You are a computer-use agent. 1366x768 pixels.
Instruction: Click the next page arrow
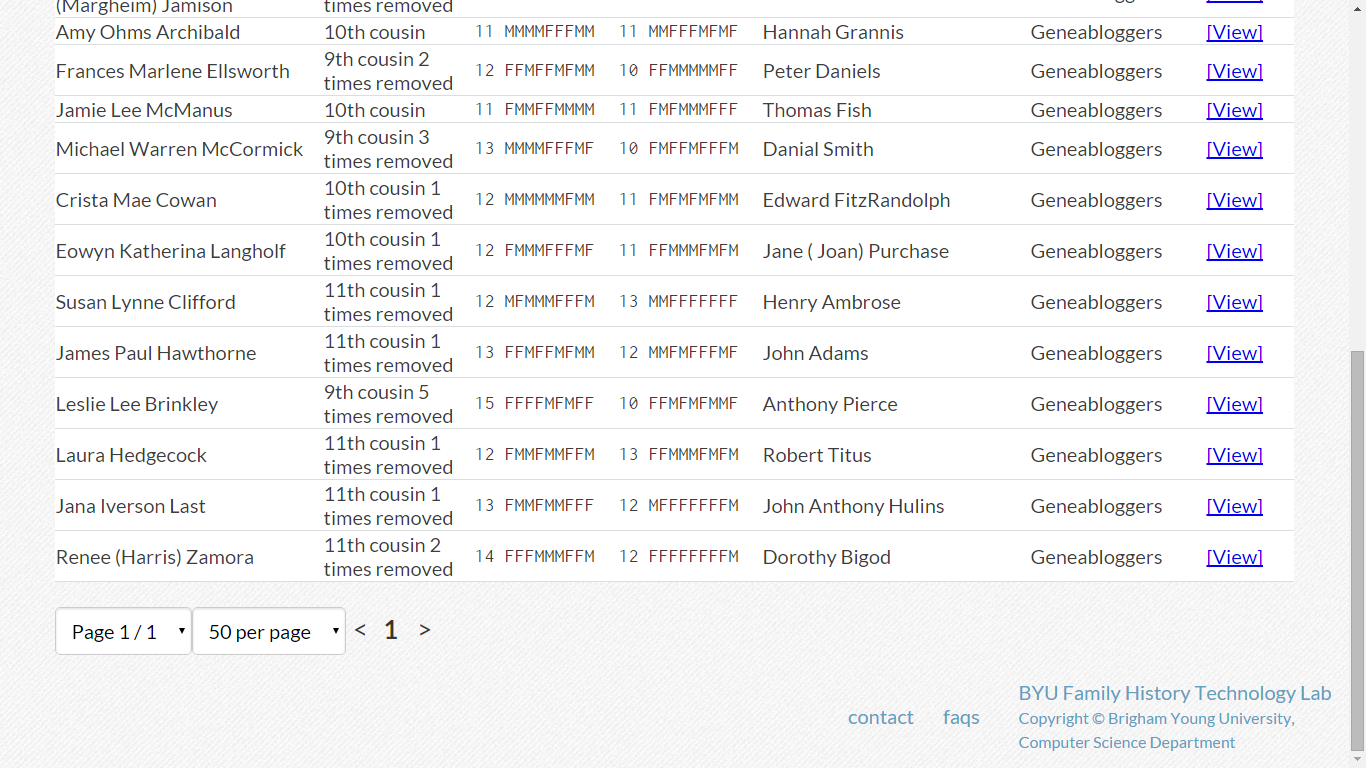click(424, 630)
